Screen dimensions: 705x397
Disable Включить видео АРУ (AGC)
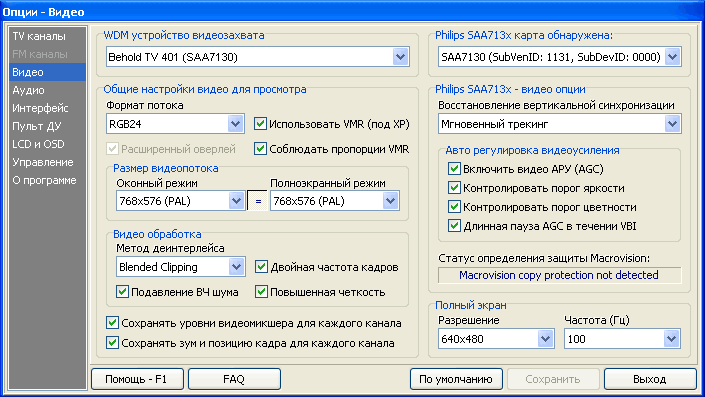526,169
